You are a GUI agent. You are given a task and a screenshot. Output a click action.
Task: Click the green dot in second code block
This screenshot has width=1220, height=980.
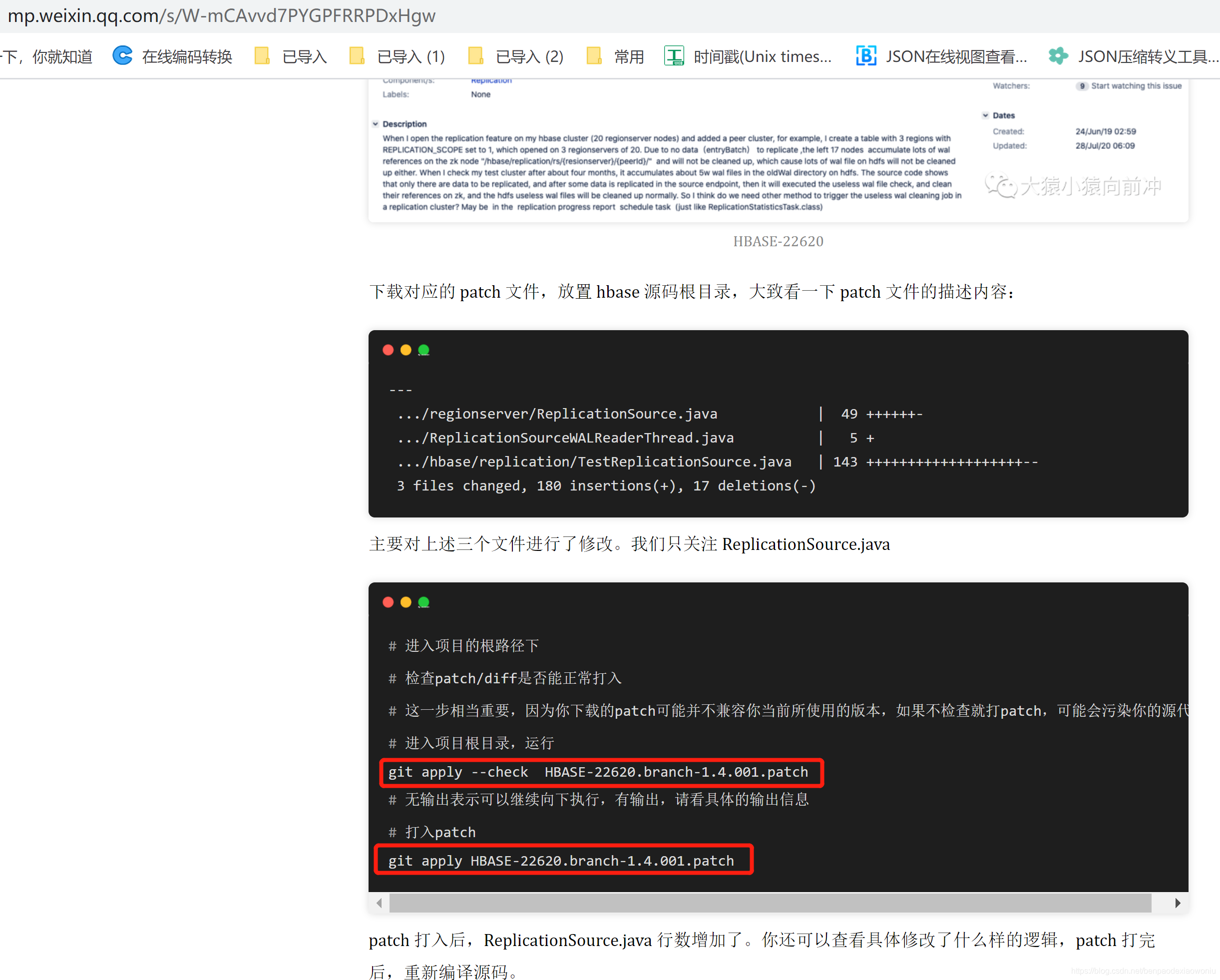tap(423, 602)
